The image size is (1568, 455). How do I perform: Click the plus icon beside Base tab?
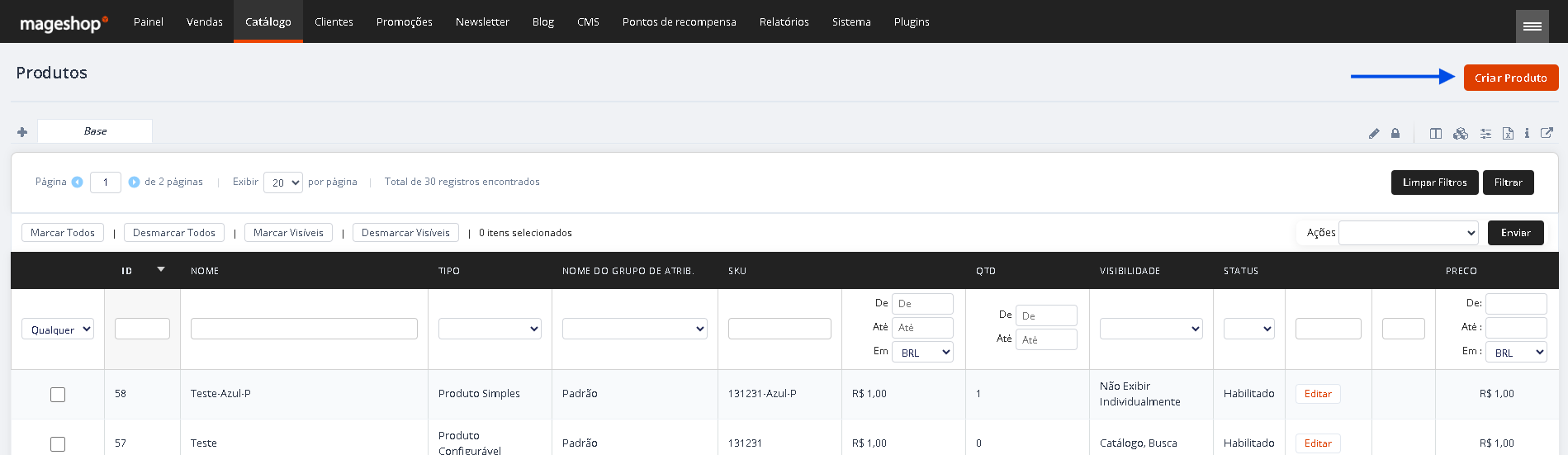[x=22, y=132]
